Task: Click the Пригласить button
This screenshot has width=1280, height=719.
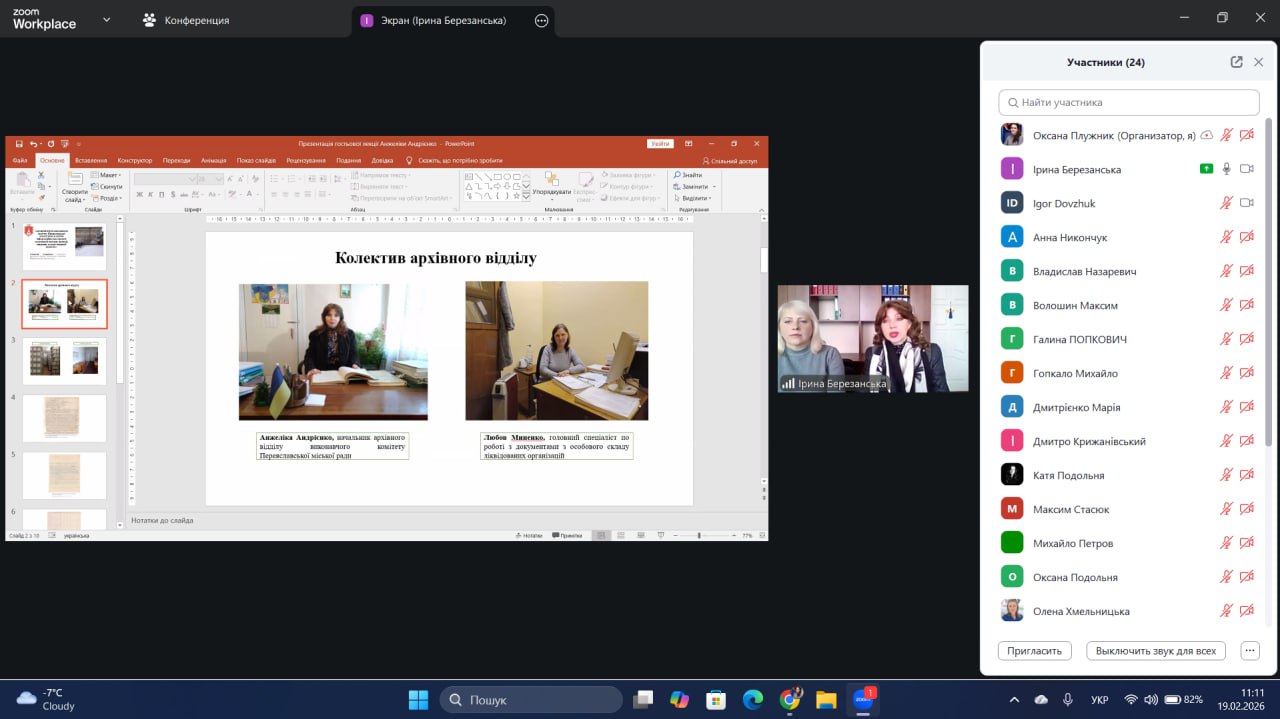Action: [x=1034, y=650]
